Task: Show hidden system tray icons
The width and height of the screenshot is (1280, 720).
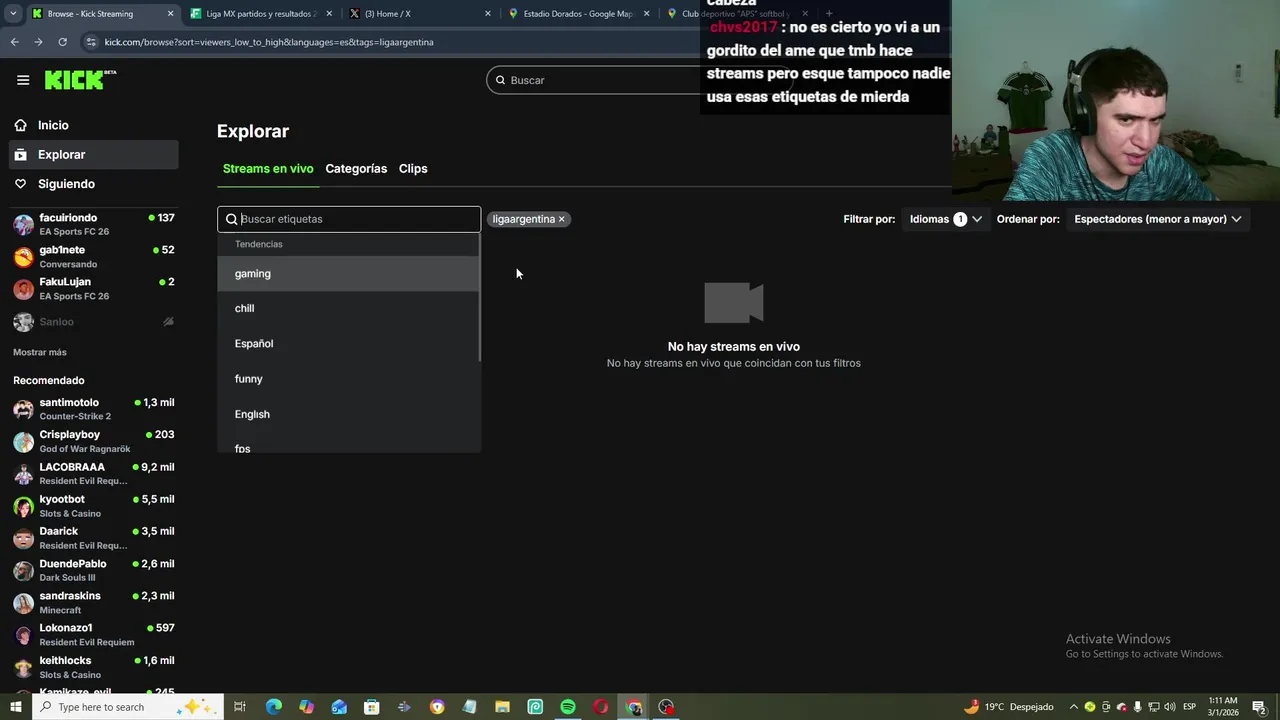Action: [1074, 707]
